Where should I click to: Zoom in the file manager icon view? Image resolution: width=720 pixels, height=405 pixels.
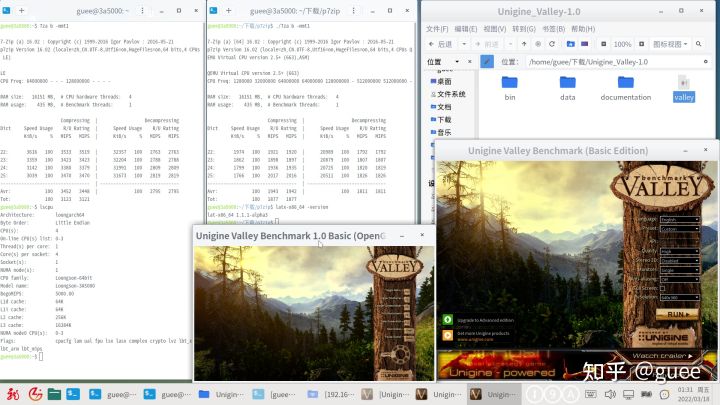click(641, 44)
